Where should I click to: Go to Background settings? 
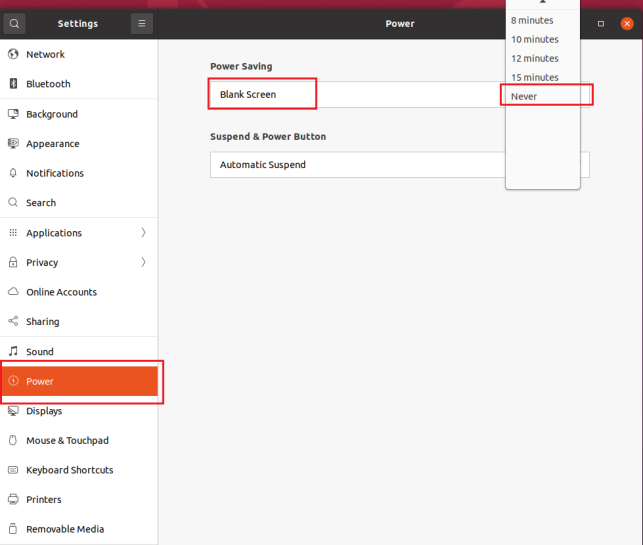(x=79, y=114)
